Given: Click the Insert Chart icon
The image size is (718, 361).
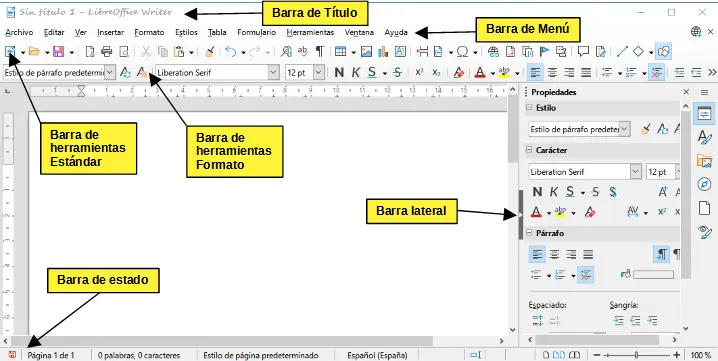Looking at the screenshot, I should [383, 51].
